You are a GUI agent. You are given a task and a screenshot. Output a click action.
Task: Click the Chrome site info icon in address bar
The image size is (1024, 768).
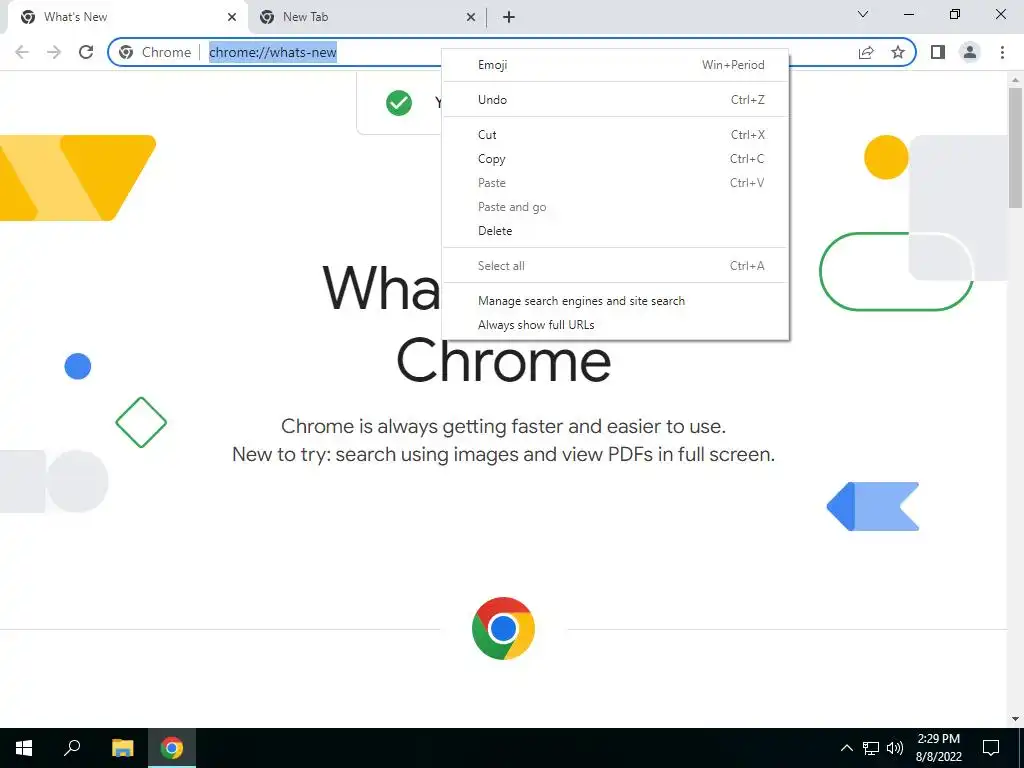[x=126, y=52]
